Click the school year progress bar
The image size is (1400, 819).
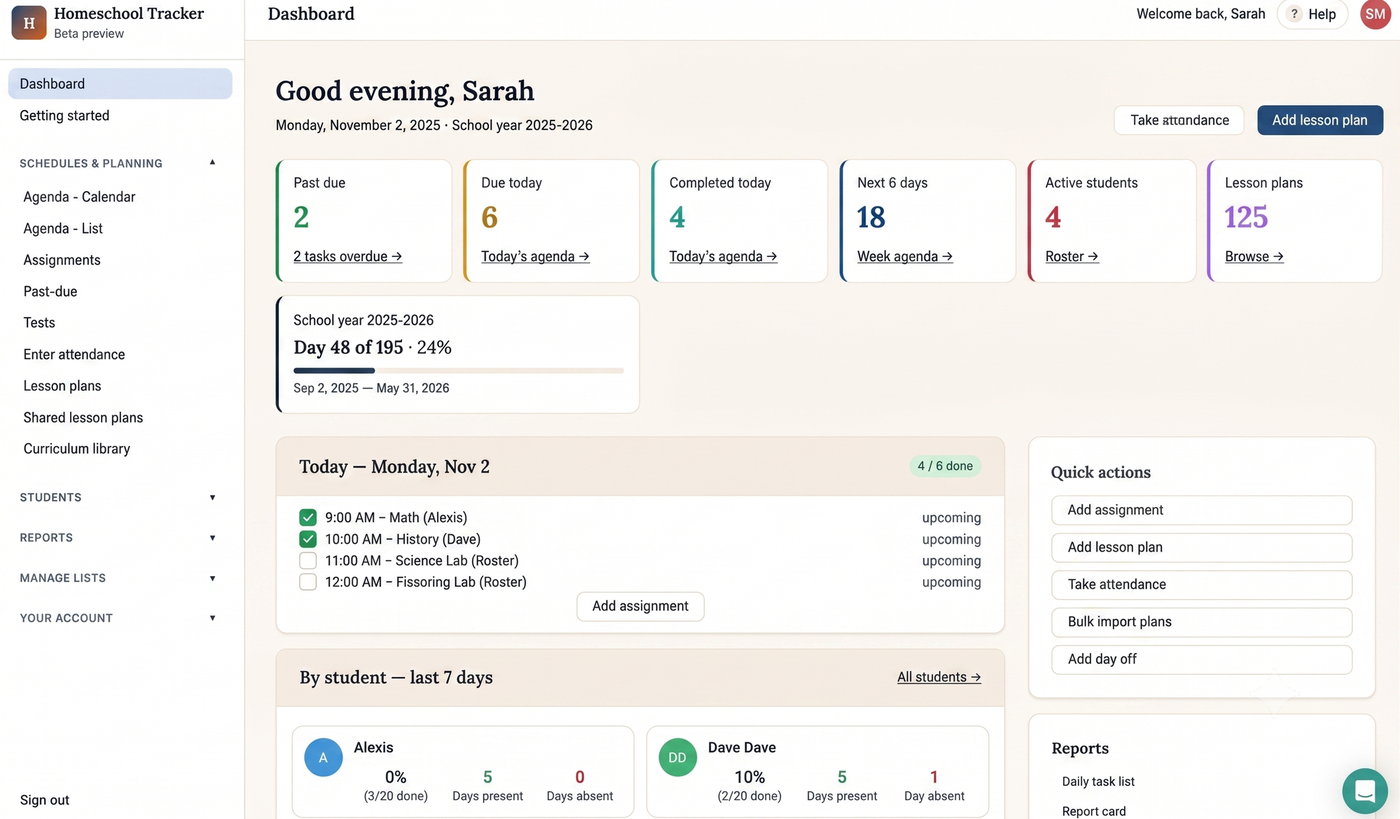point(459,371)
